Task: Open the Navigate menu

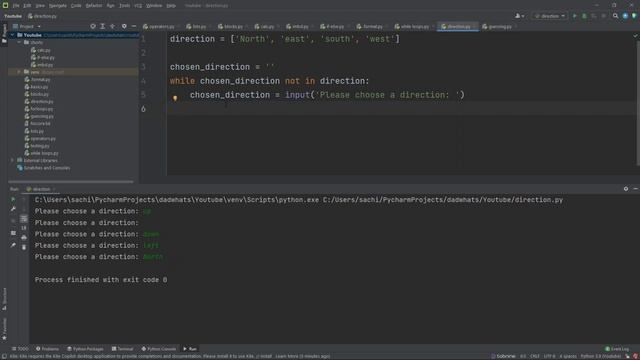Action: coord(58,6)
